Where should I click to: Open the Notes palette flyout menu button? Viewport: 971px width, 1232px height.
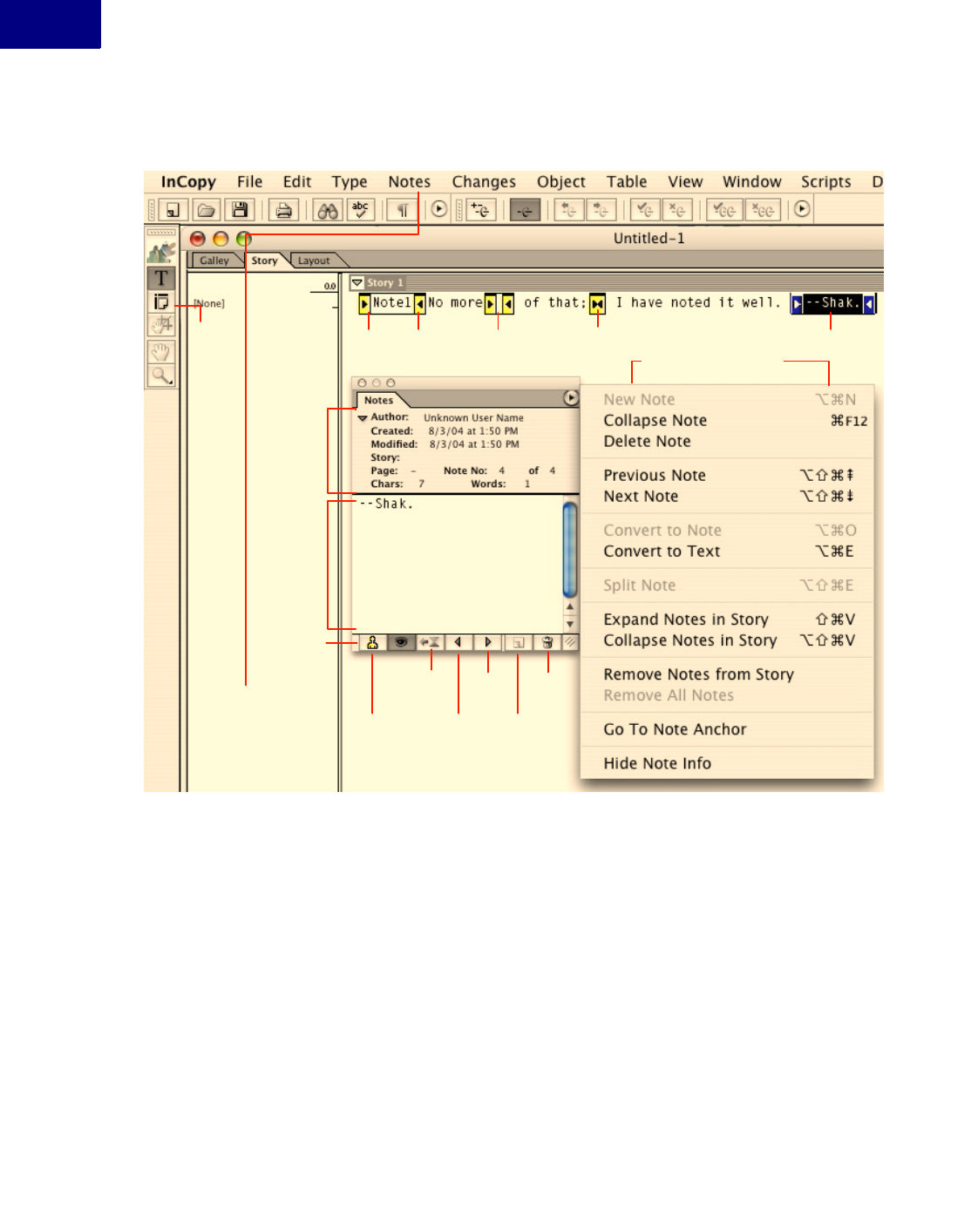click(571, 397)
